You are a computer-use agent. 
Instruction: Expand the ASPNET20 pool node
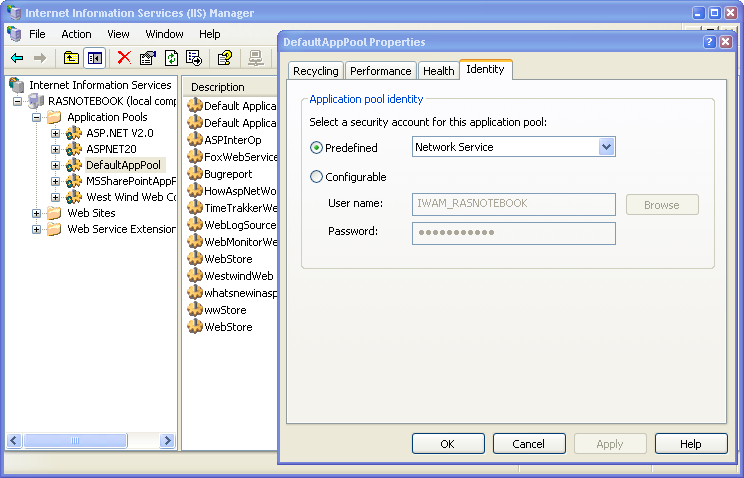pyautogui.click(x=56, y=150)
